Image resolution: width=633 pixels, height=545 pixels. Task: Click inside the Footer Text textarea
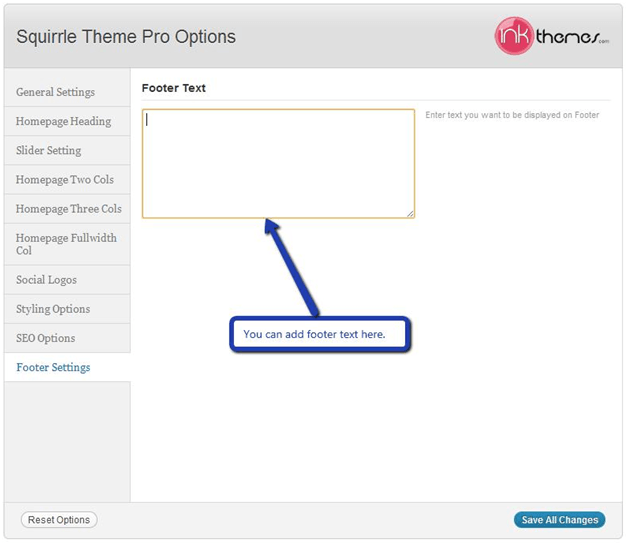click(x=278, y=164)
